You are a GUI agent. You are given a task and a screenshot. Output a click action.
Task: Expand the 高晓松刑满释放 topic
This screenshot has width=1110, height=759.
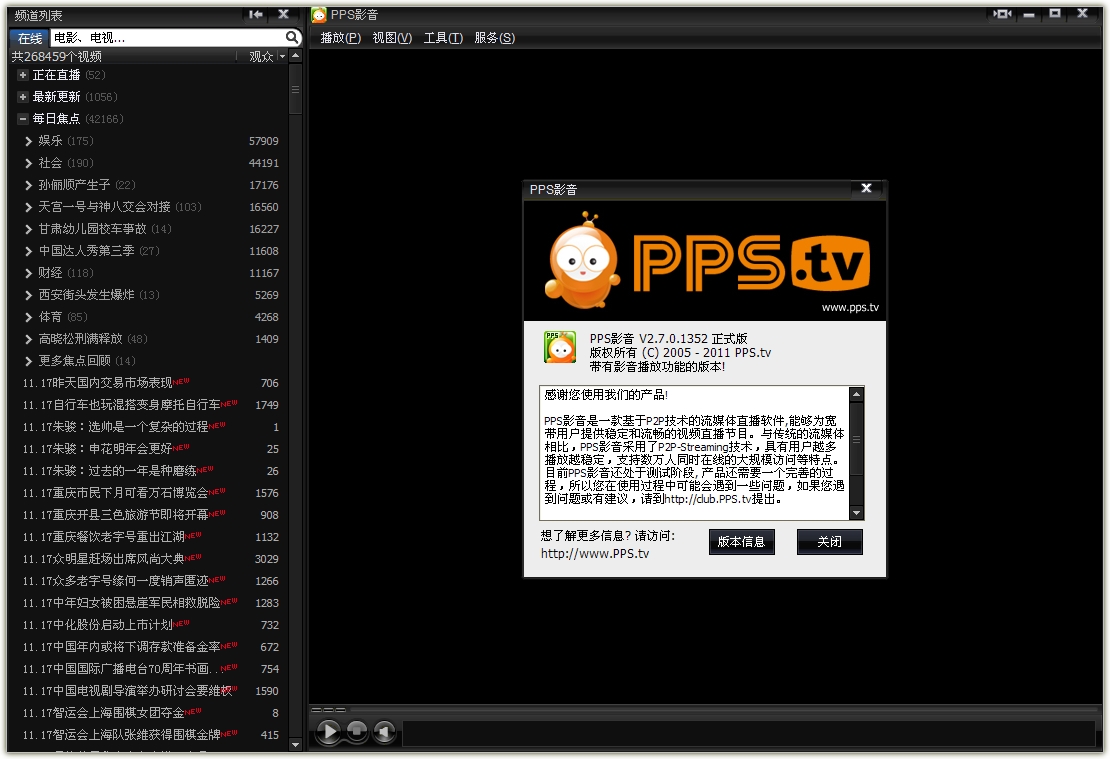(x=28, y=338)
